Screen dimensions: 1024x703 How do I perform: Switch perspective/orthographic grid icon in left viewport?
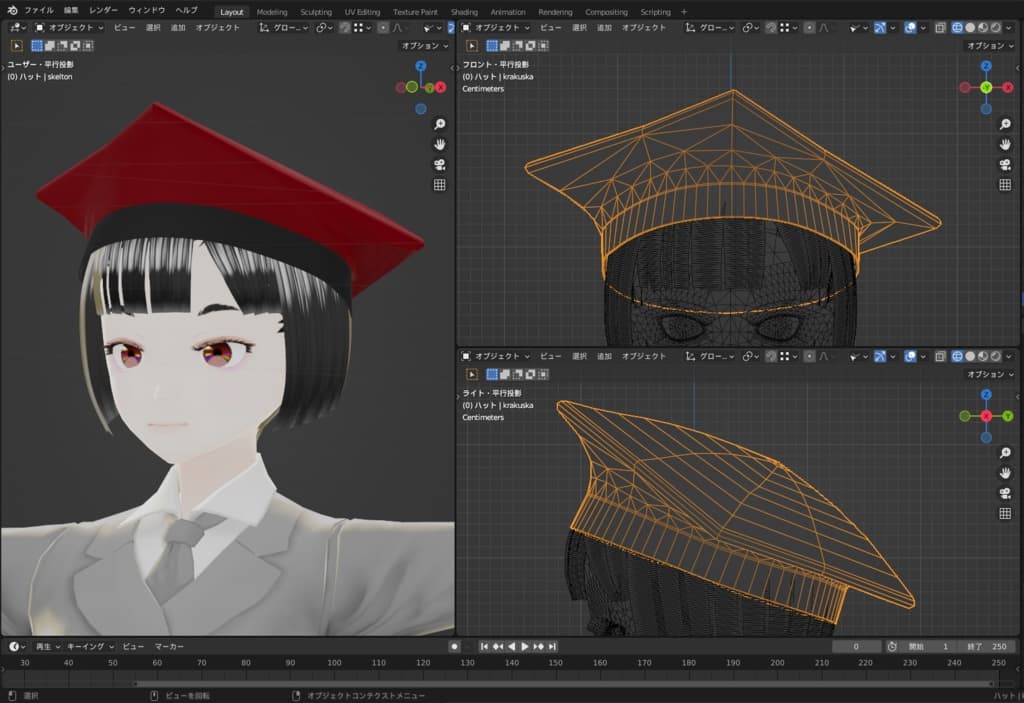click(439, 185)
